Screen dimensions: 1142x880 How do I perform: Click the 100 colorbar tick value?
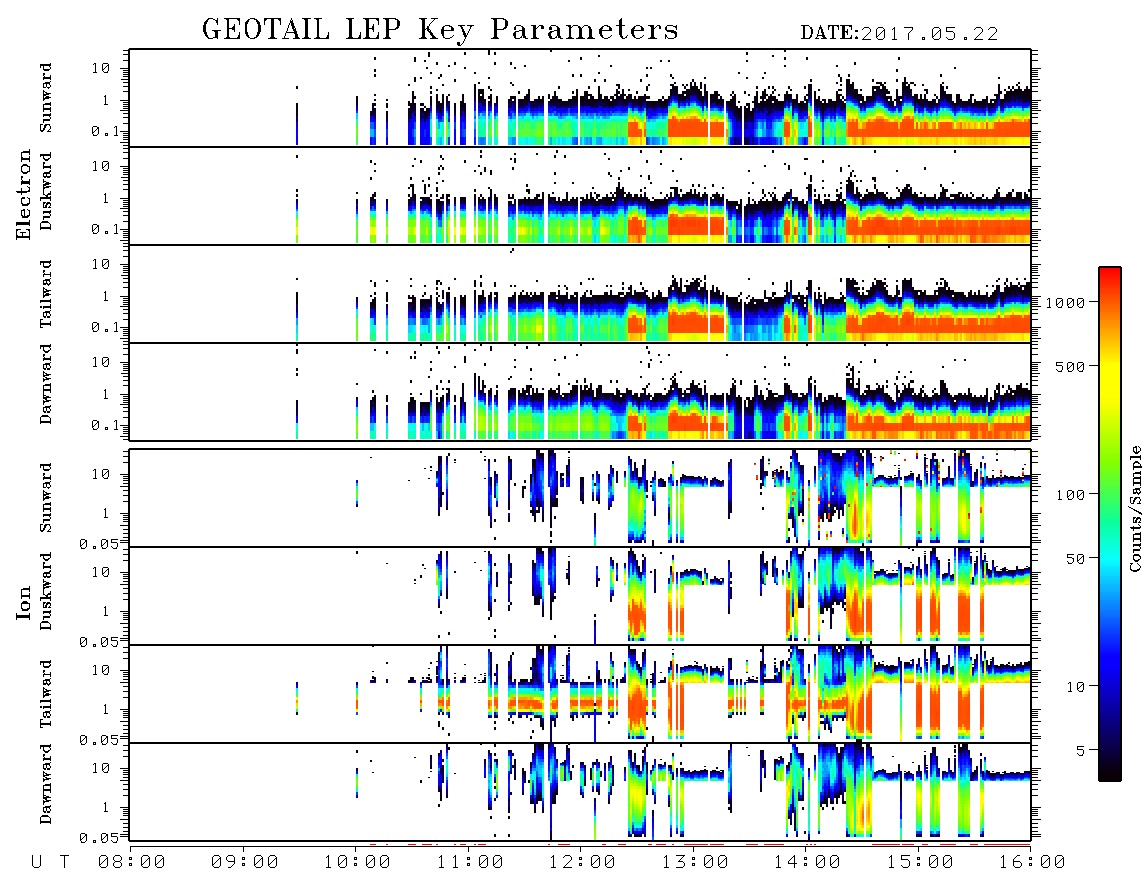[x=1070, y=495]
